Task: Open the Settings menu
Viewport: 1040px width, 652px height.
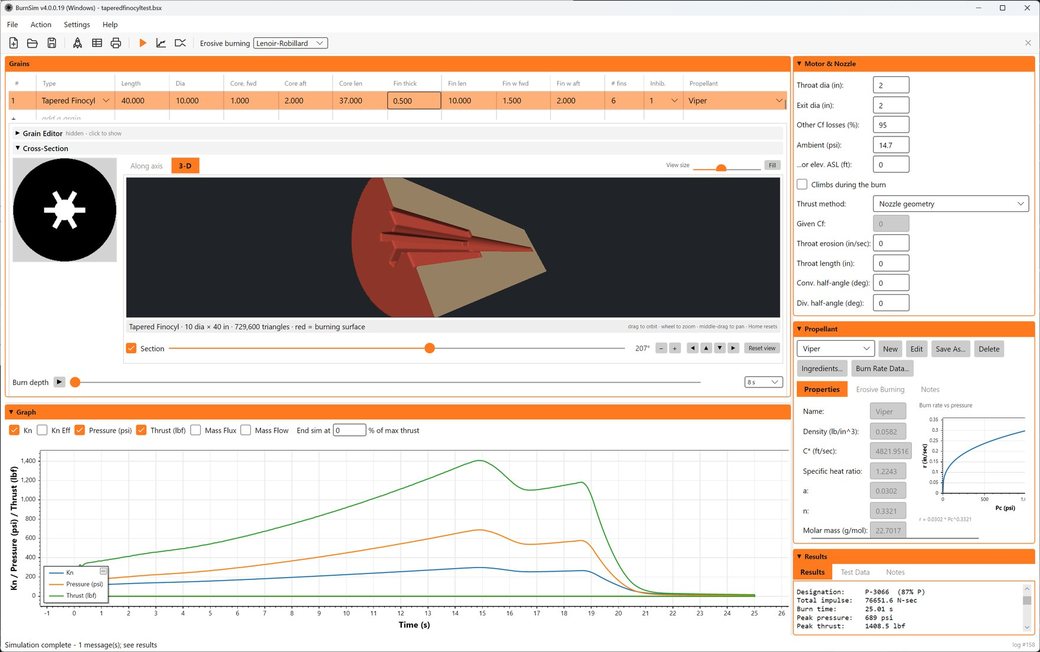Action: coord(77,25)
